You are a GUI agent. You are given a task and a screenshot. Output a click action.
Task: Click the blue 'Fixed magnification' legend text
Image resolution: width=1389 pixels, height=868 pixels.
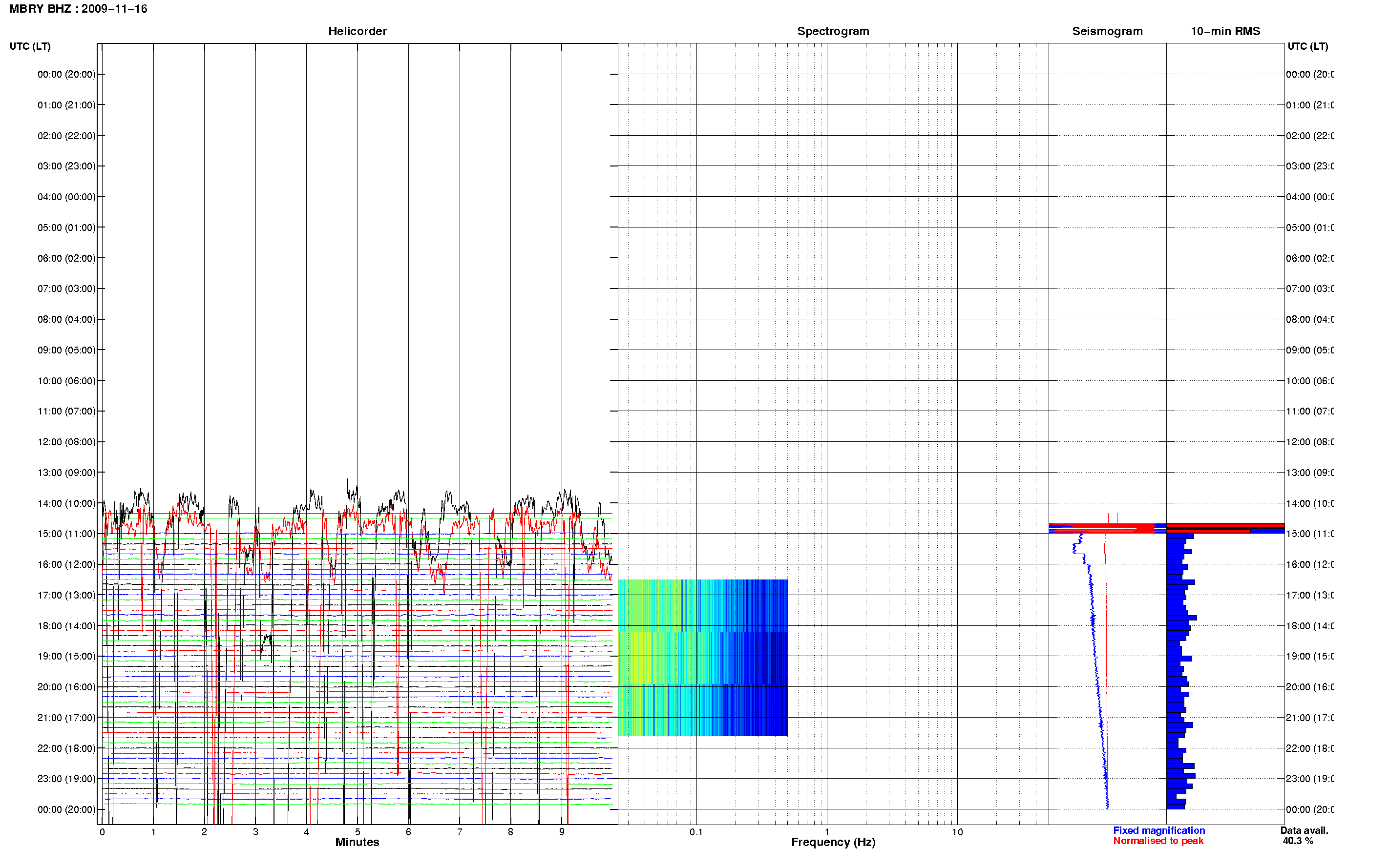1159,831
